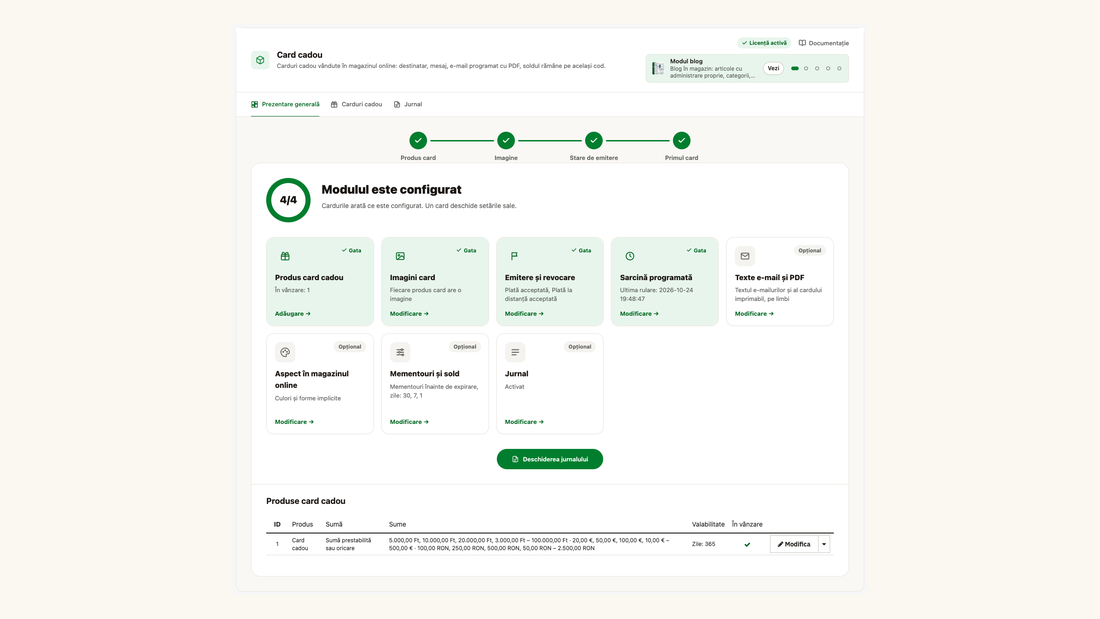Click the Vezi button in Modul blog banner
1100x619 pixels.
tap(773, 68)
